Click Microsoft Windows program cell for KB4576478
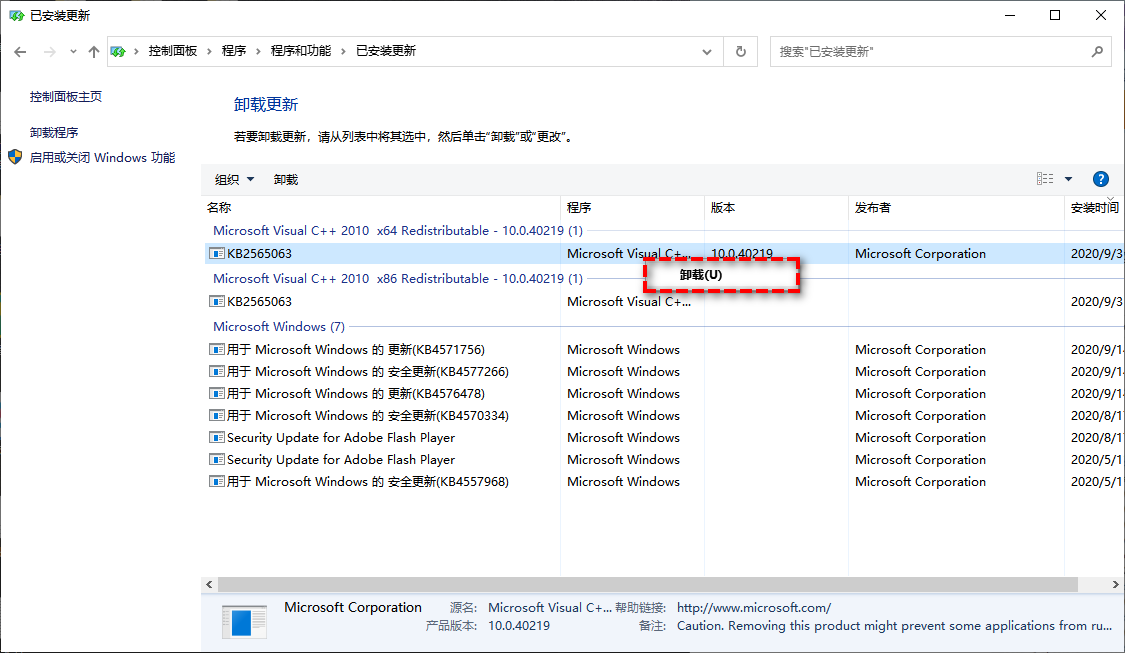Viewport: 1125px width, 653px height. pos(623,393)
